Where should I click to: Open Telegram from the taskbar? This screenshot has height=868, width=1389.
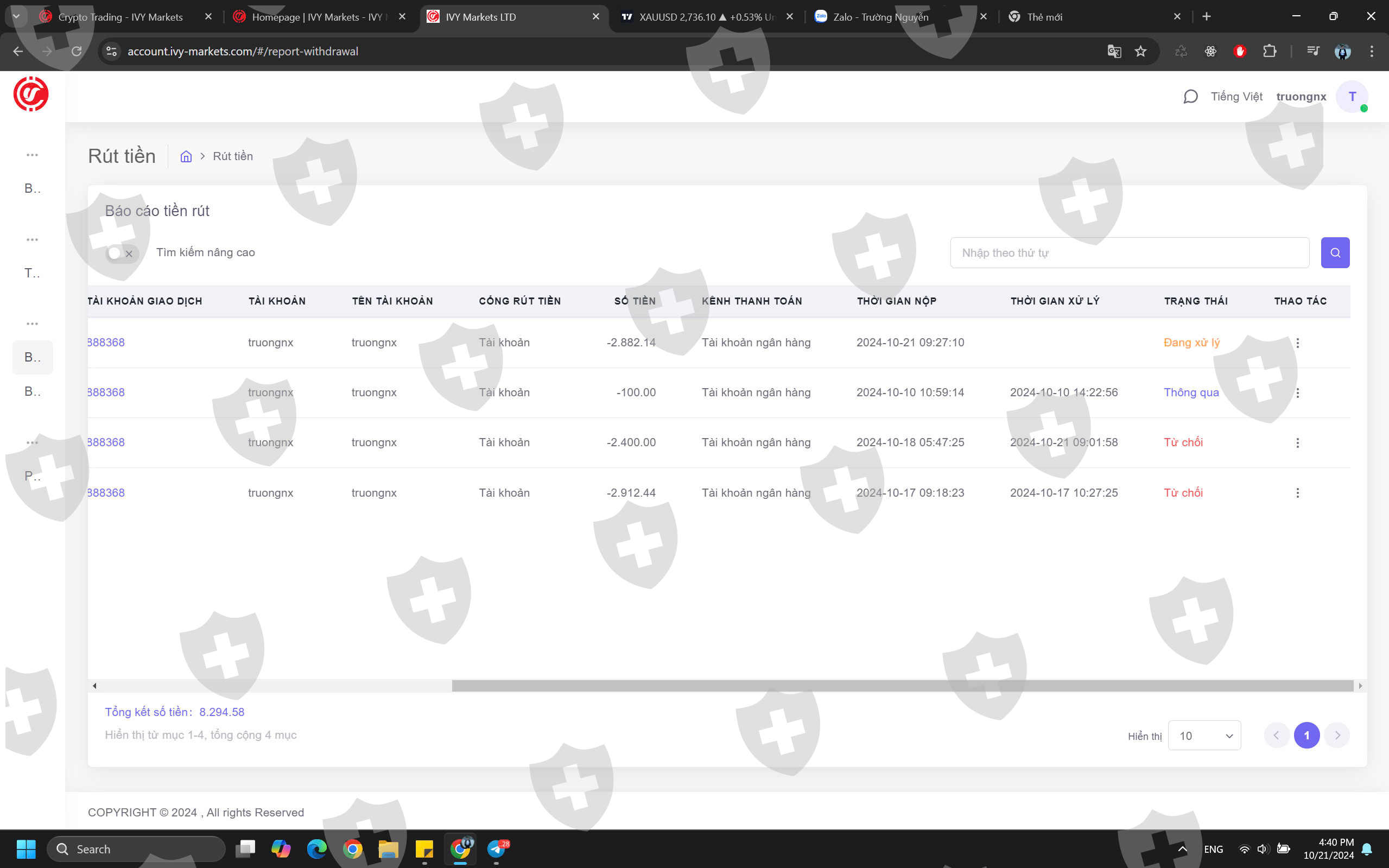[x=497, y=848]
